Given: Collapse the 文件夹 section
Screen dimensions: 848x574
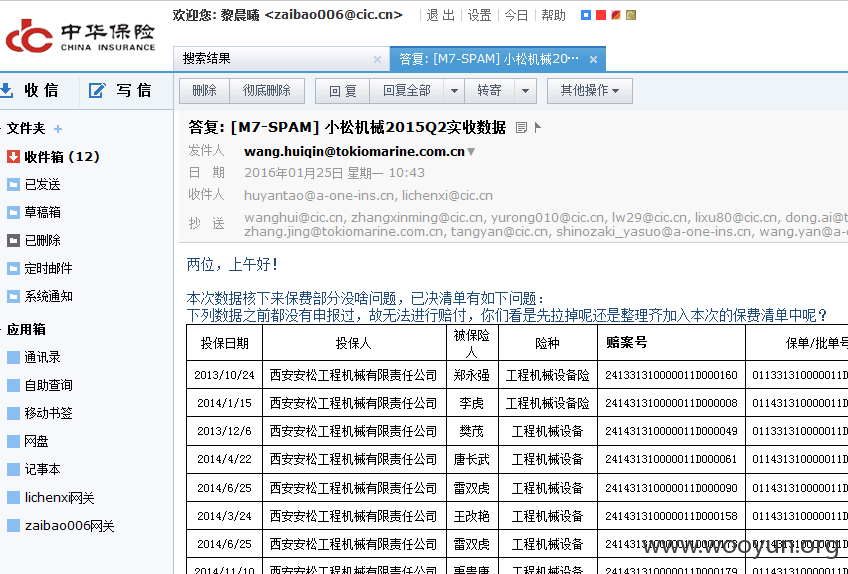Looking at the screenshot, I should click(3, 129).
